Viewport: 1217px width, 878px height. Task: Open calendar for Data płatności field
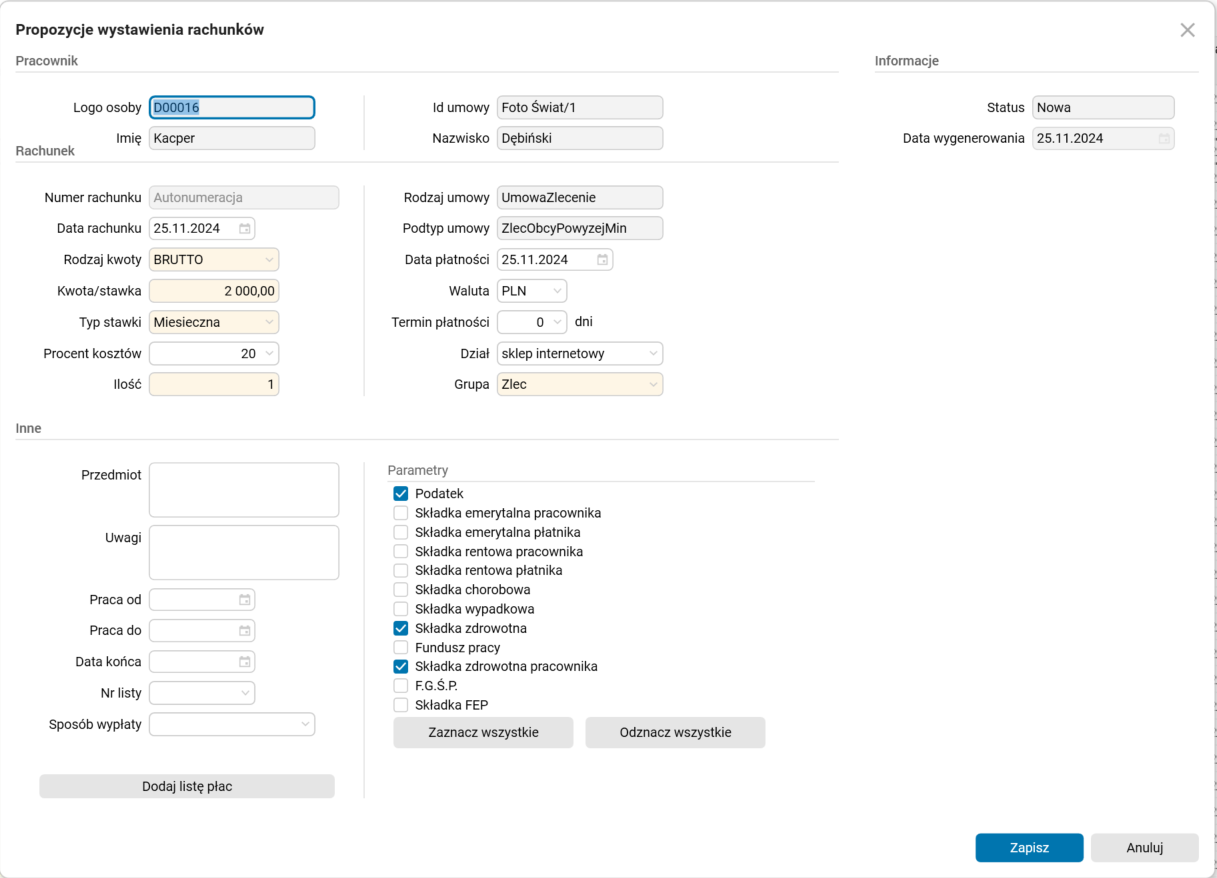tap(602, 260)
